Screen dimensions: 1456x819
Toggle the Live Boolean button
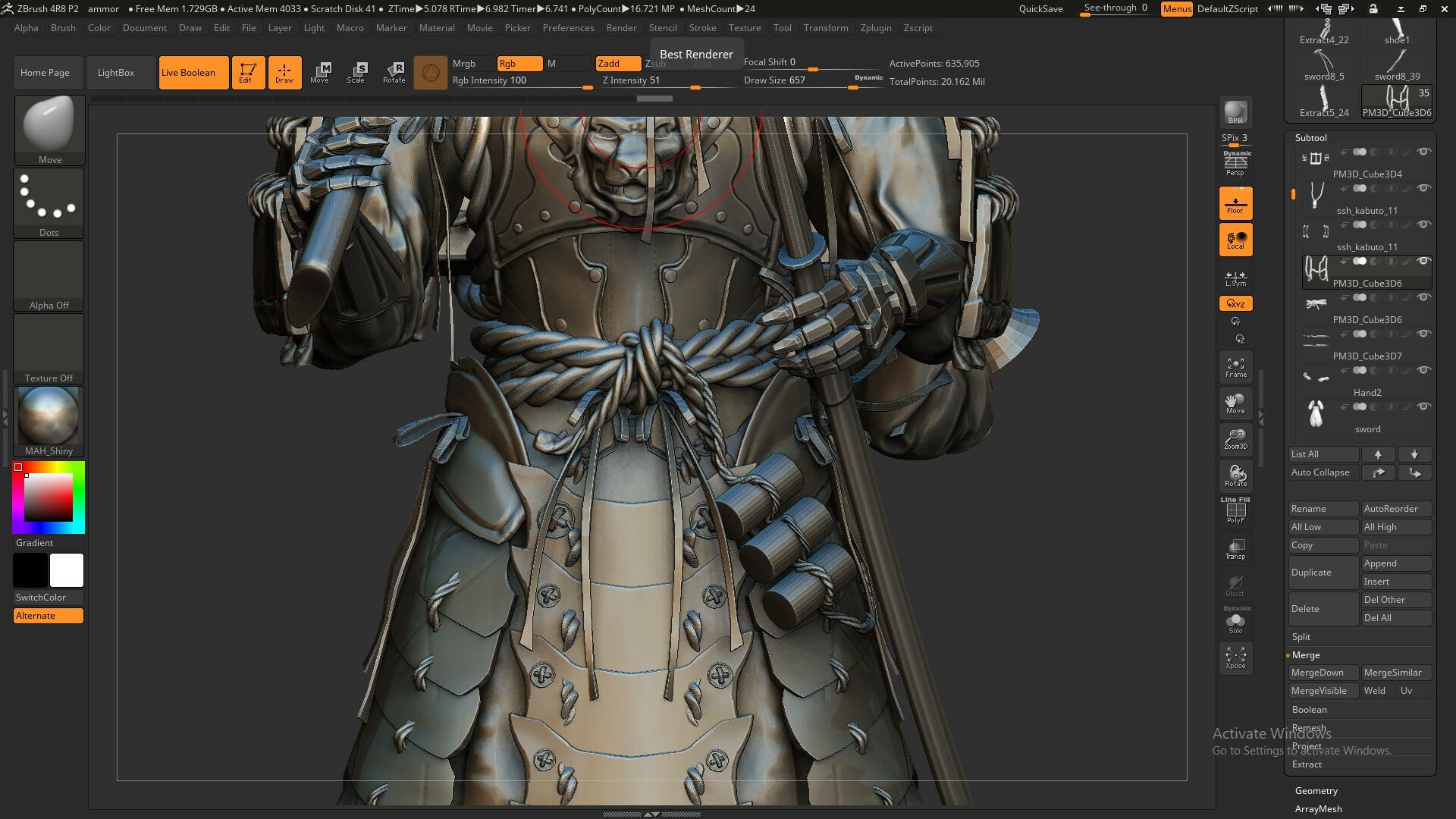(193, 73)
